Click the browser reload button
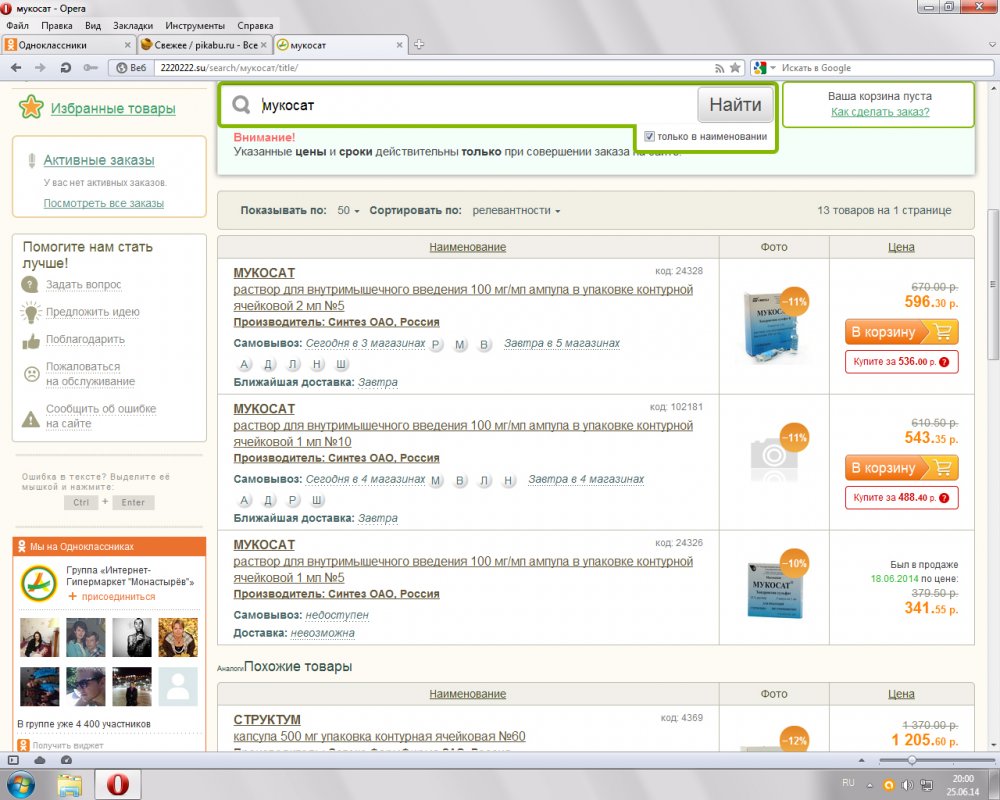Image resolution: width=1000 pixels, height=800 pixels. [65, 68]
